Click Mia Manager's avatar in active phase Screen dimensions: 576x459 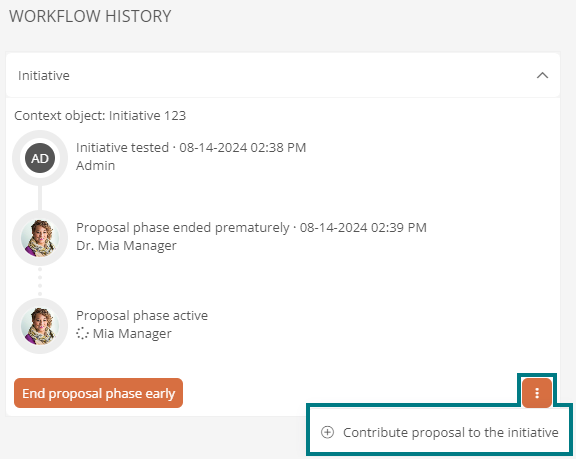point(40,326)
